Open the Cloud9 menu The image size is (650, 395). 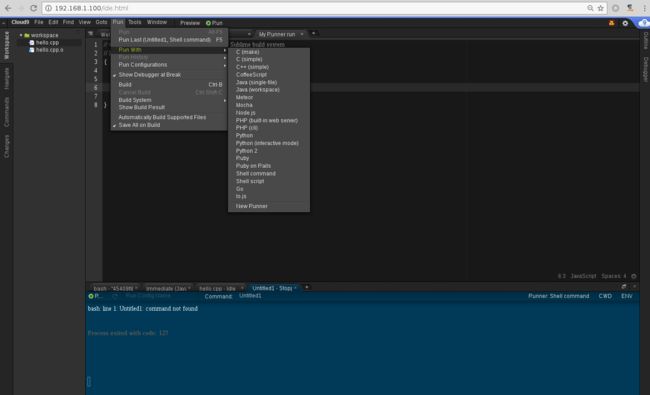click(x=20, y=22)
